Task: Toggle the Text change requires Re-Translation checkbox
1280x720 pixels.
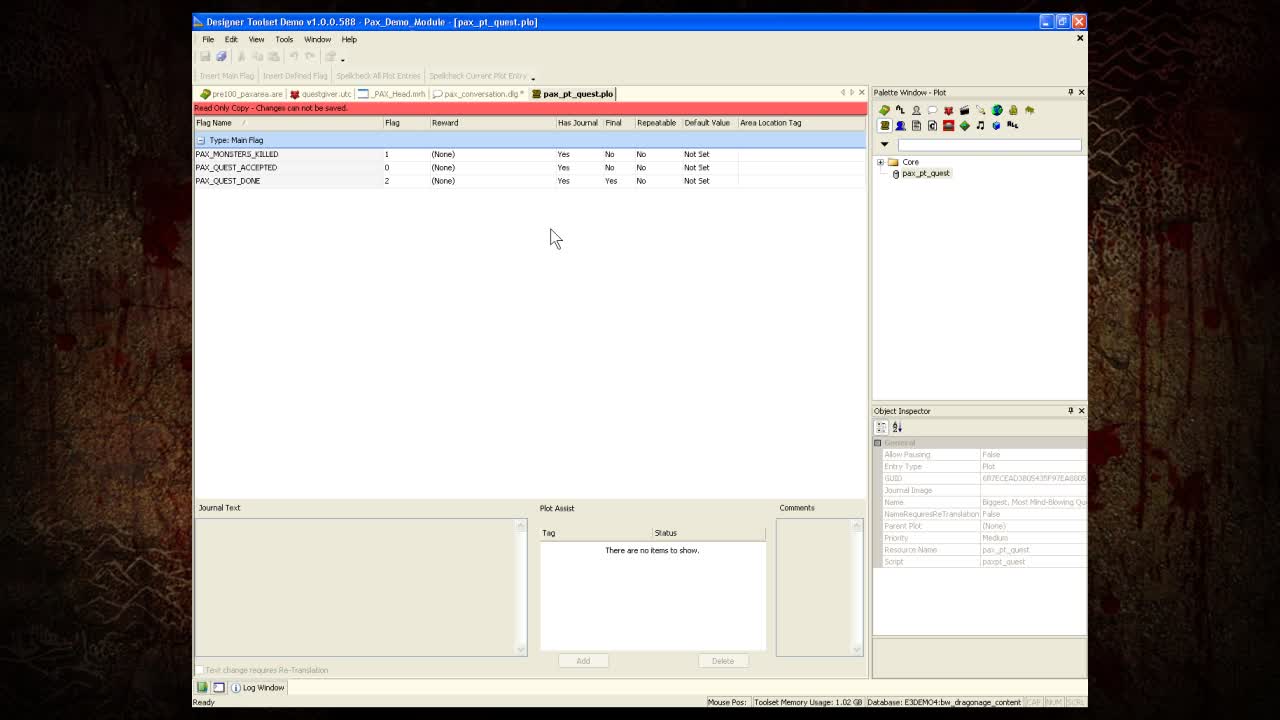Action: 200,670
